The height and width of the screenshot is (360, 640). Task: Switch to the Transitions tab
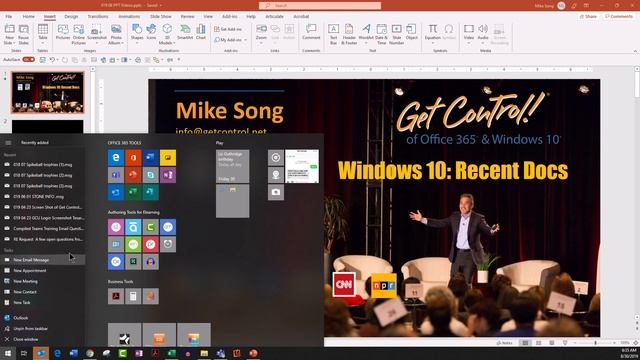point(98,16)
